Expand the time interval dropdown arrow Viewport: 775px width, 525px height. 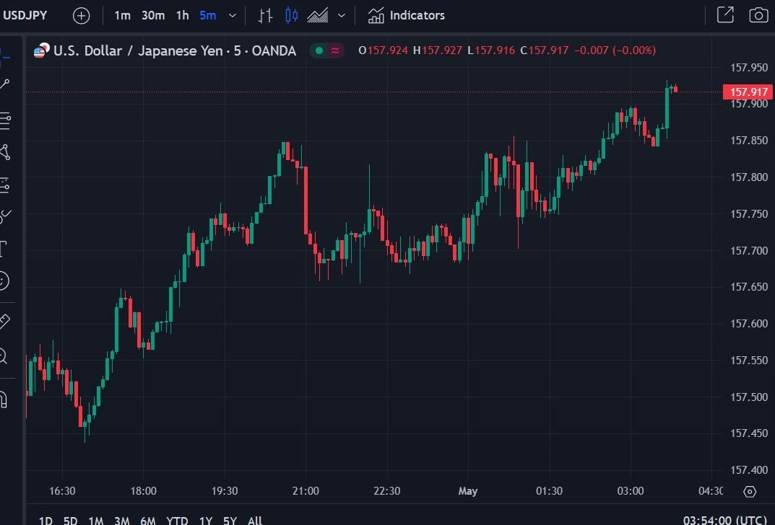(x=232, y=16)
